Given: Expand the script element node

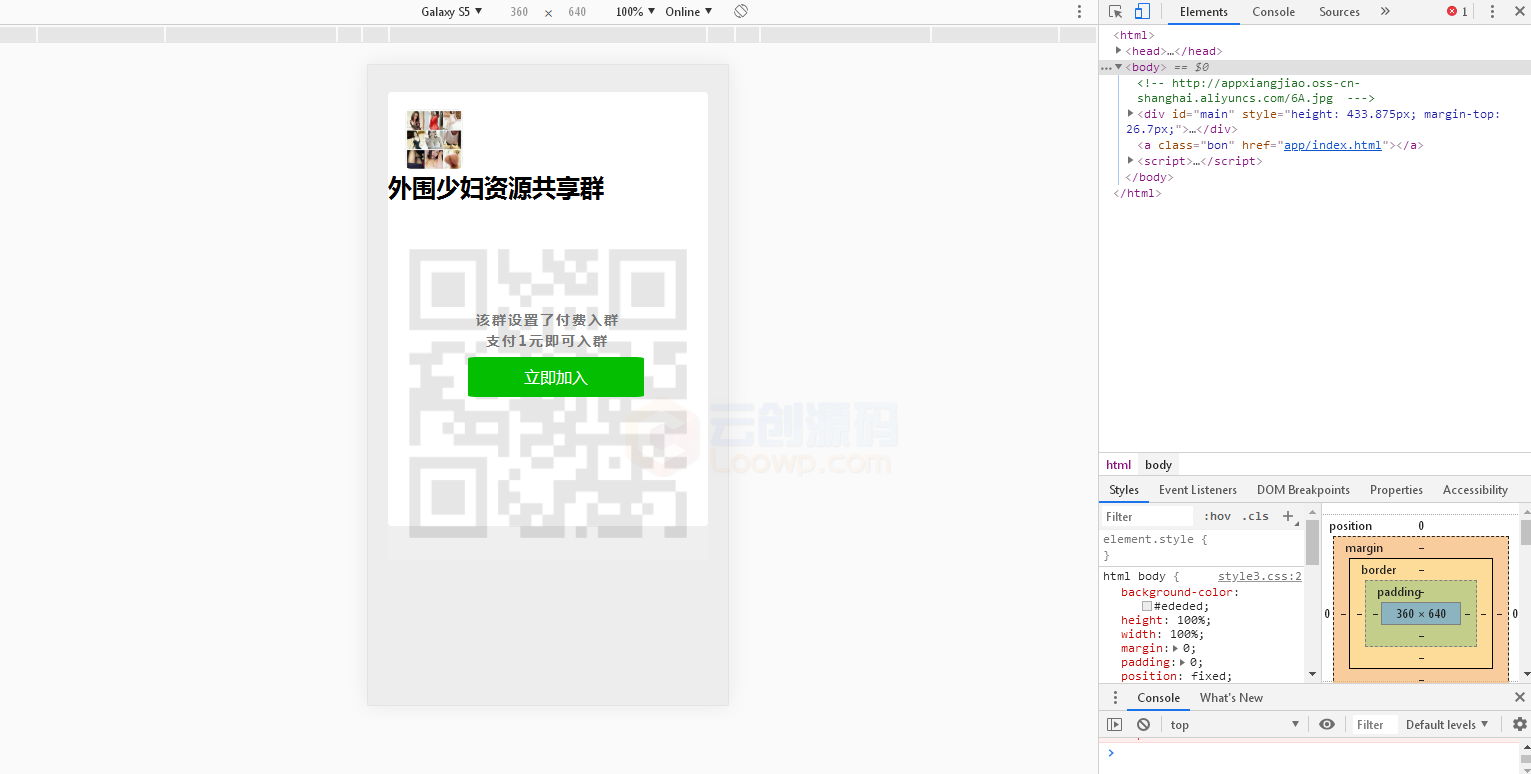Looking at the screenshot, I should (x=1131, y=161).
